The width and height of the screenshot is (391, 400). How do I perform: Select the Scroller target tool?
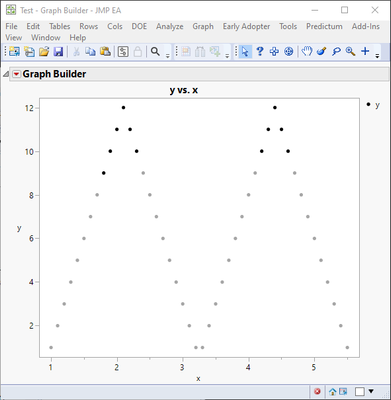point(289,52)
